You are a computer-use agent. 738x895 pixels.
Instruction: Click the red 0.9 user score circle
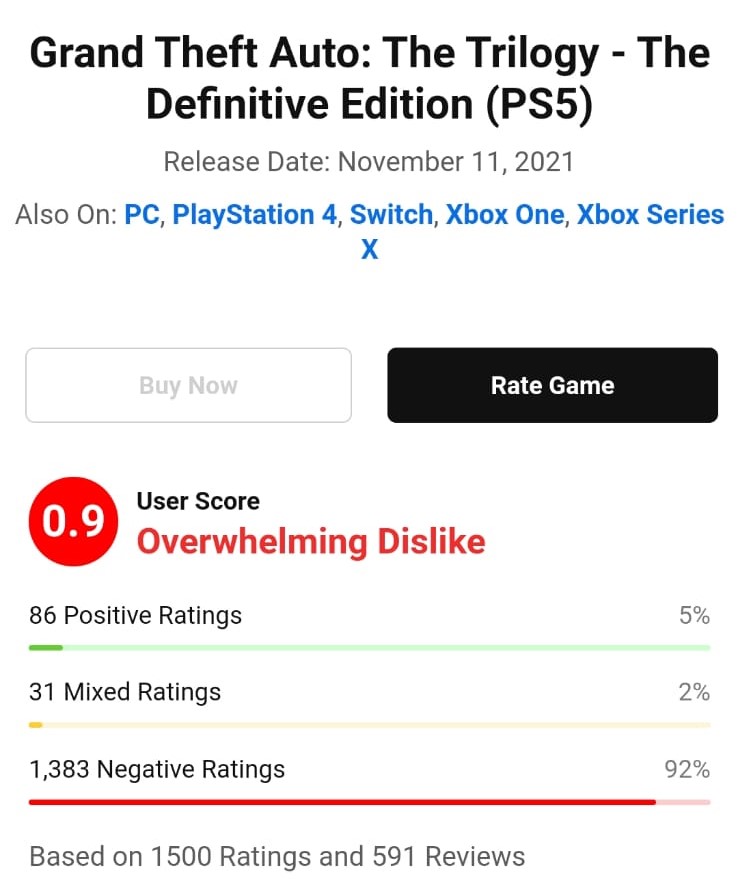74,521
